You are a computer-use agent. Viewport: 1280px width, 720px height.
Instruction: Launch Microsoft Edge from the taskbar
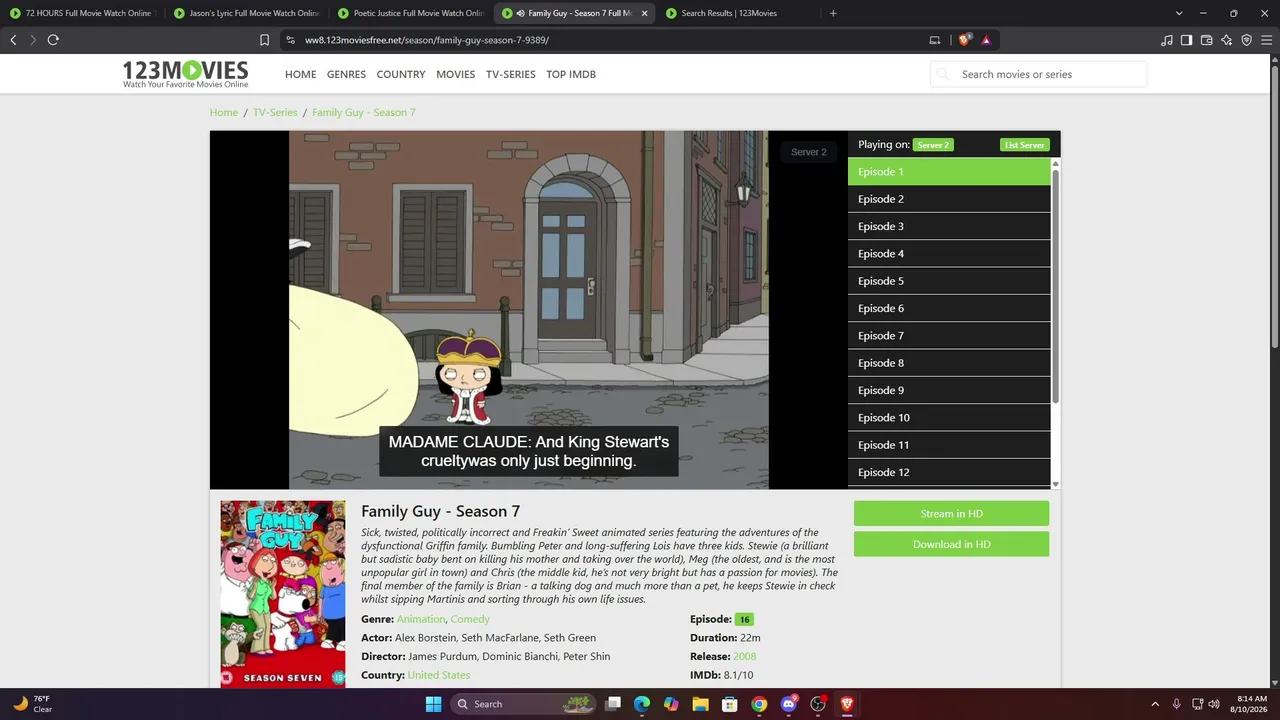(642, 704)
